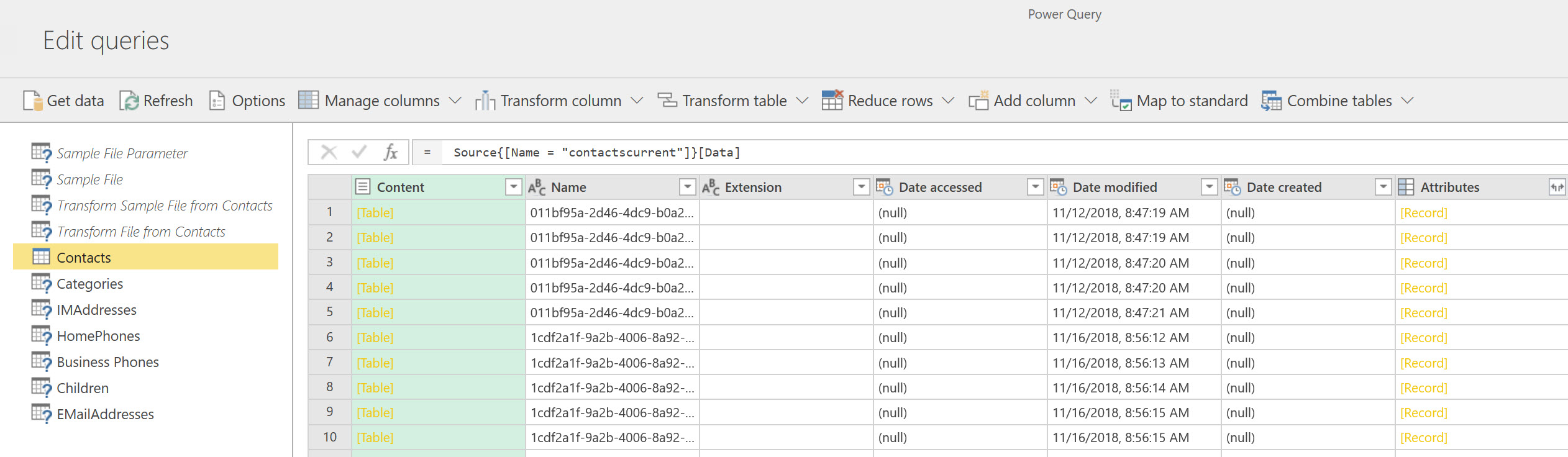The height and width of the screenshot is (457, 1568).
Task: Click the fx function icon
Action: 390,152
